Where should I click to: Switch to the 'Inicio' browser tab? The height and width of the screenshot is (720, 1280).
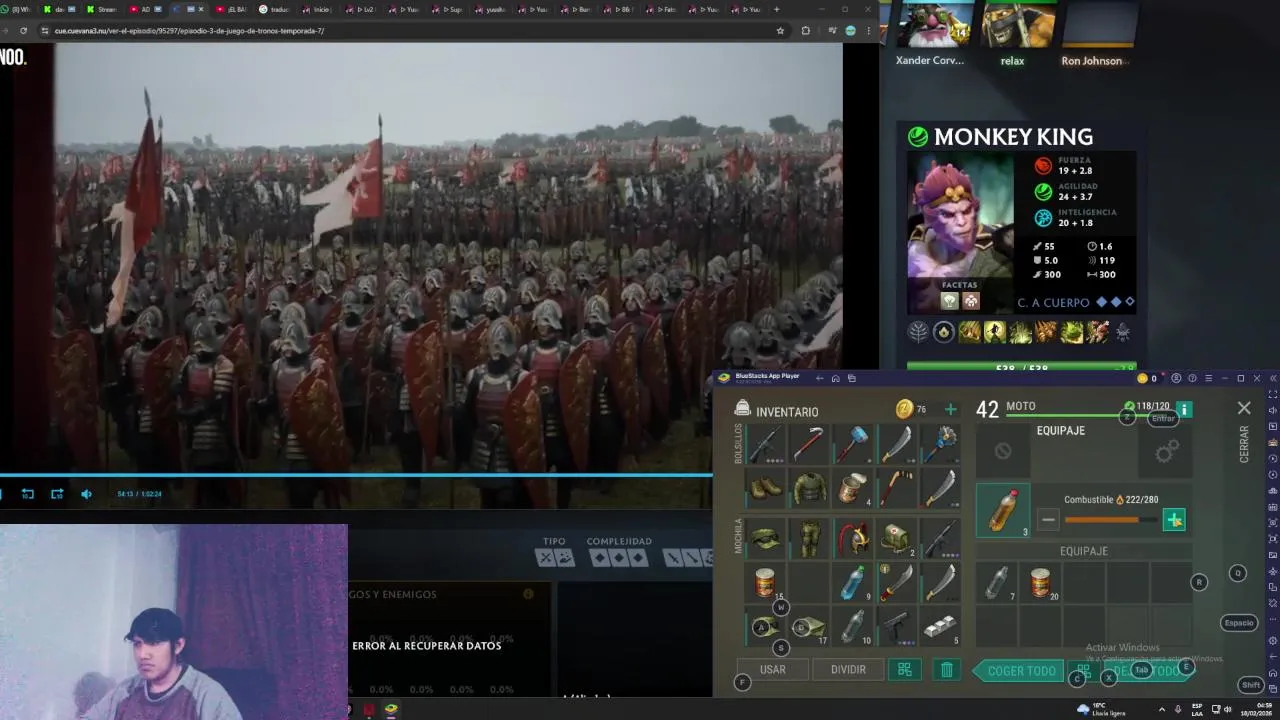pos(319,9)
